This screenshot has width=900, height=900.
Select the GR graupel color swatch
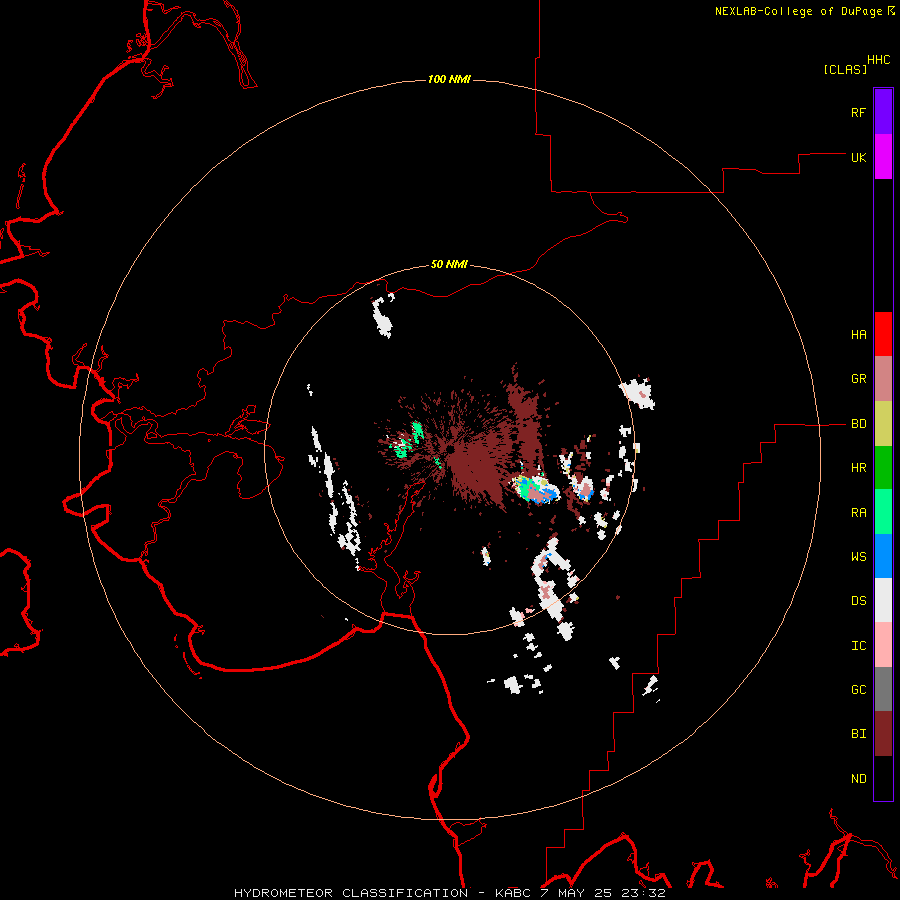[883, 379]
